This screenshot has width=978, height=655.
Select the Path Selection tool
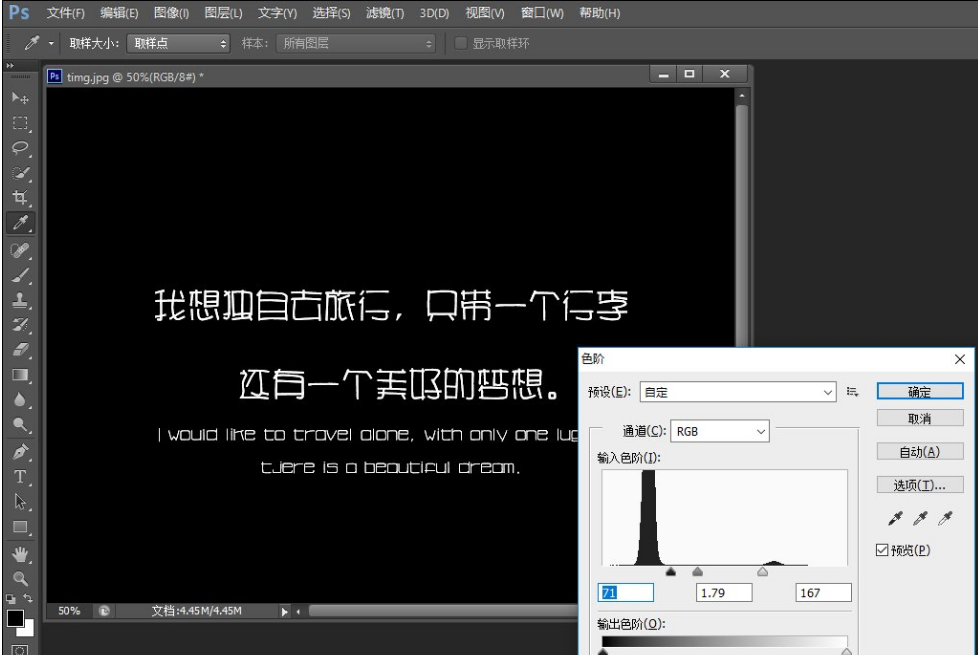(x=20, y=502)
